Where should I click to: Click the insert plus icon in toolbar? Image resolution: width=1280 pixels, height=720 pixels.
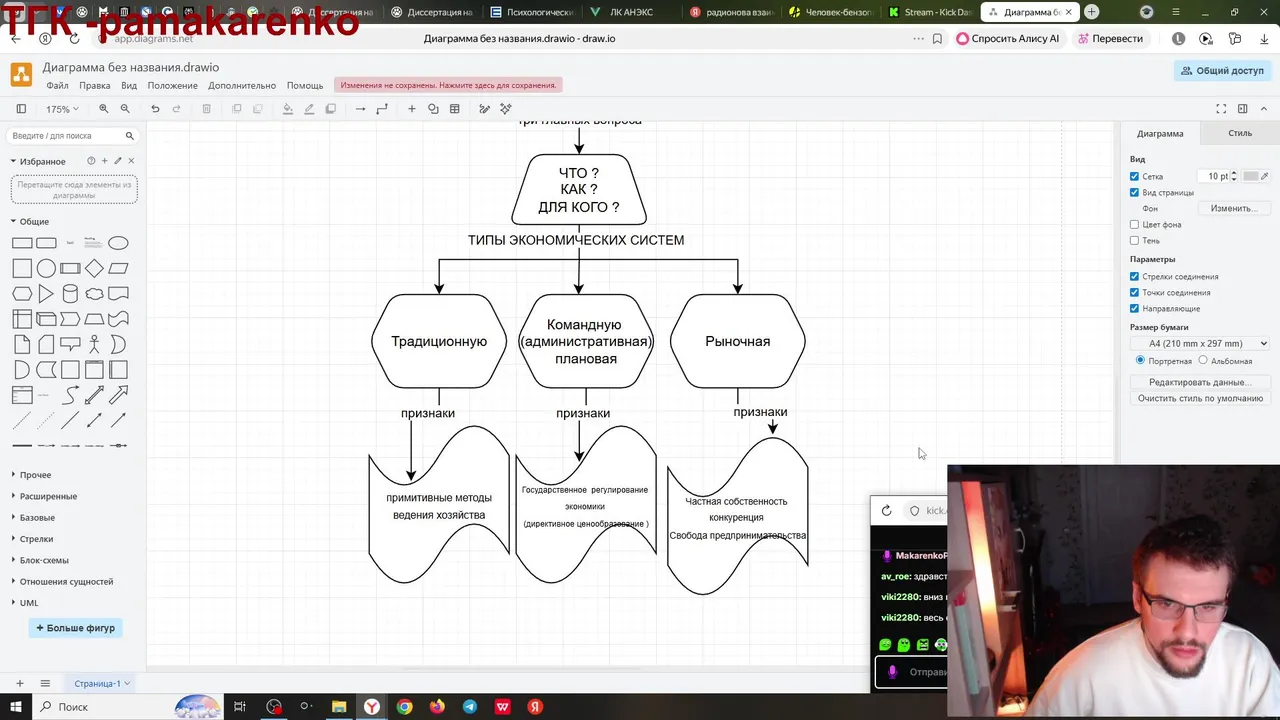411,109
